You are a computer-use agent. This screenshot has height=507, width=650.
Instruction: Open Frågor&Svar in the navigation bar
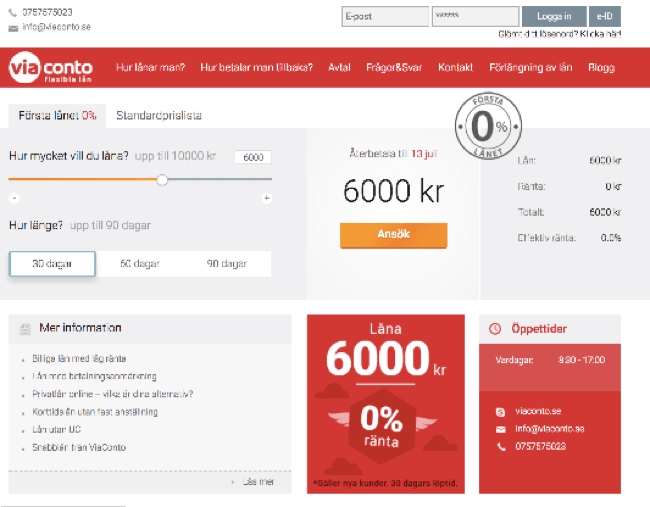pyautogui.click(x=394, y=68)
